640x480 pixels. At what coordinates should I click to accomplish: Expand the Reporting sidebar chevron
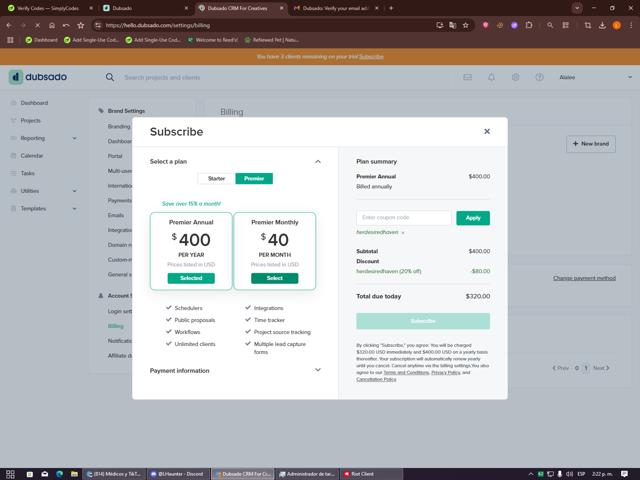click(x=74, y=138)
